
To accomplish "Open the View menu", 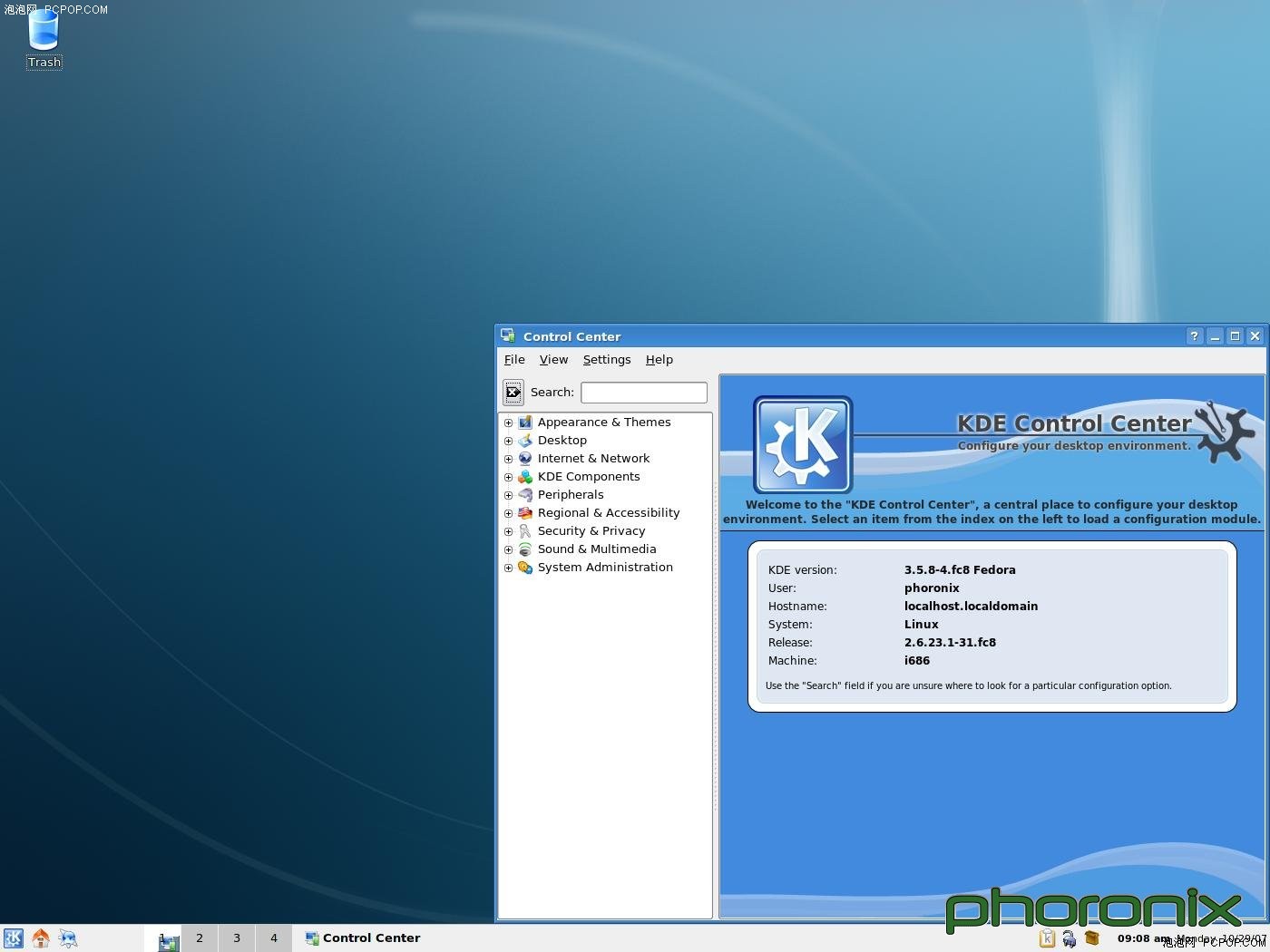I will [553, 360].
